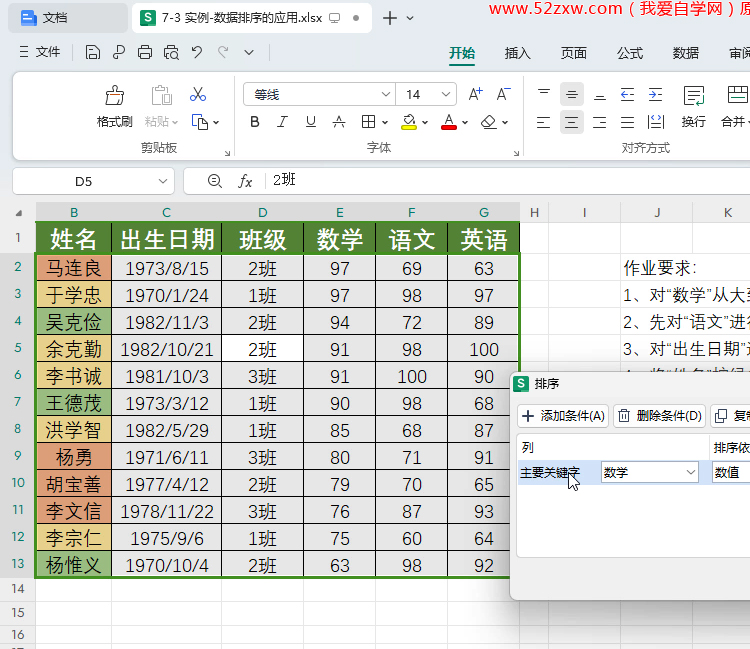
Task: Click 添加条件(A) button in Sort dialog
Action: (563, 416)
